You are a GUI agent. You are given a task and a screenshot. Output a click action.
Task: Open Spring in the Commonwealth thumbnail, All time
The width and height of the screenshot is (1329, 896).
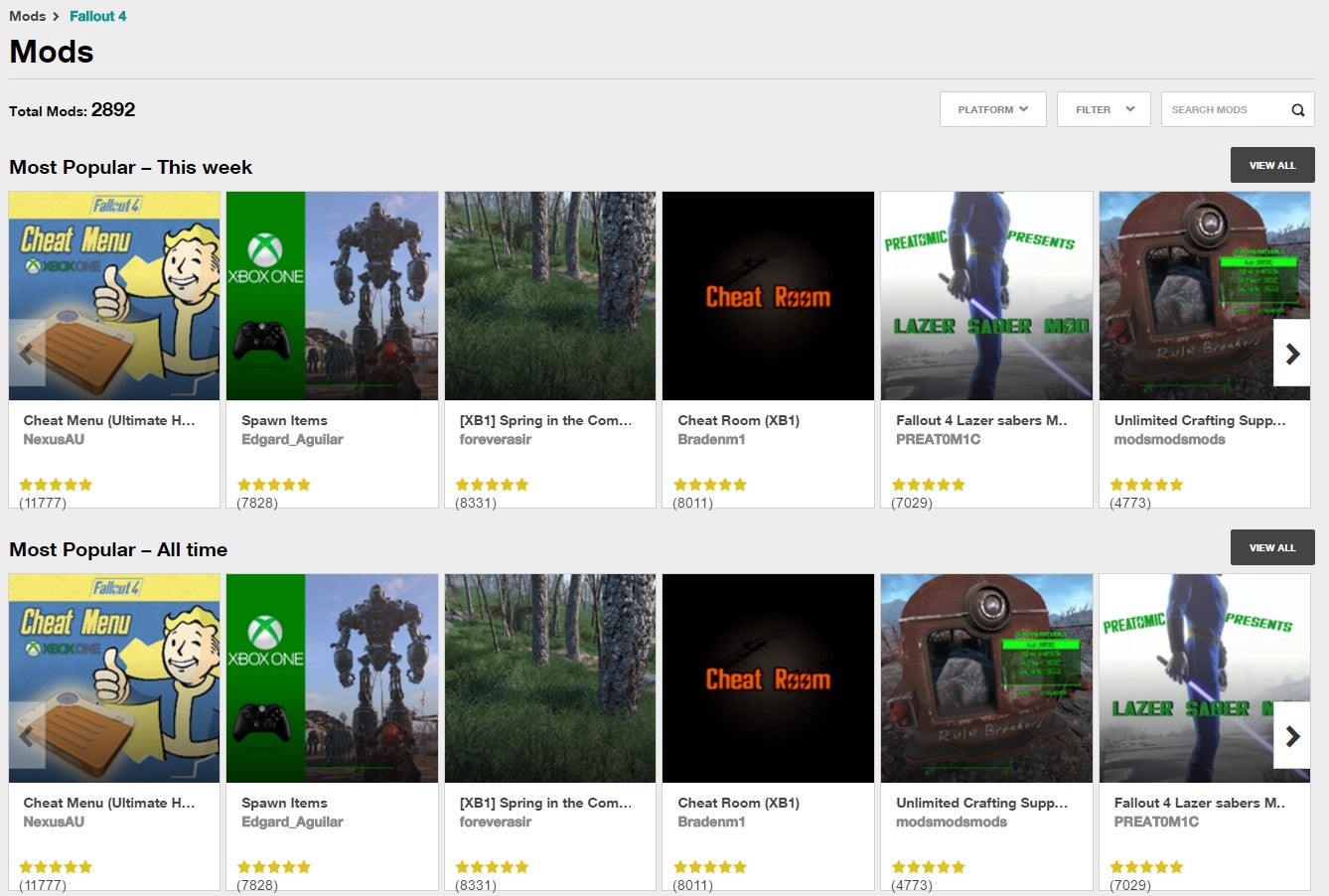point(550,678)
